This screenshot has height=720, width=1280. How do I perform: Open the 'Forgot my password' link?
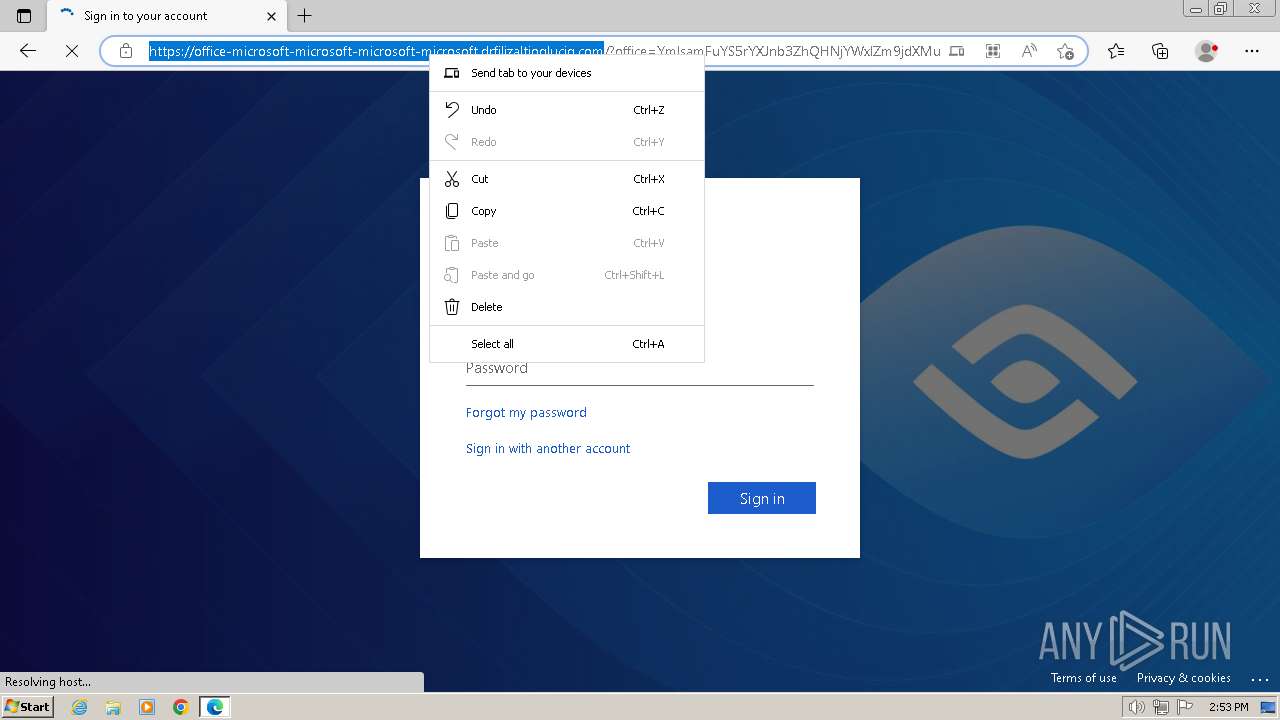526,412
